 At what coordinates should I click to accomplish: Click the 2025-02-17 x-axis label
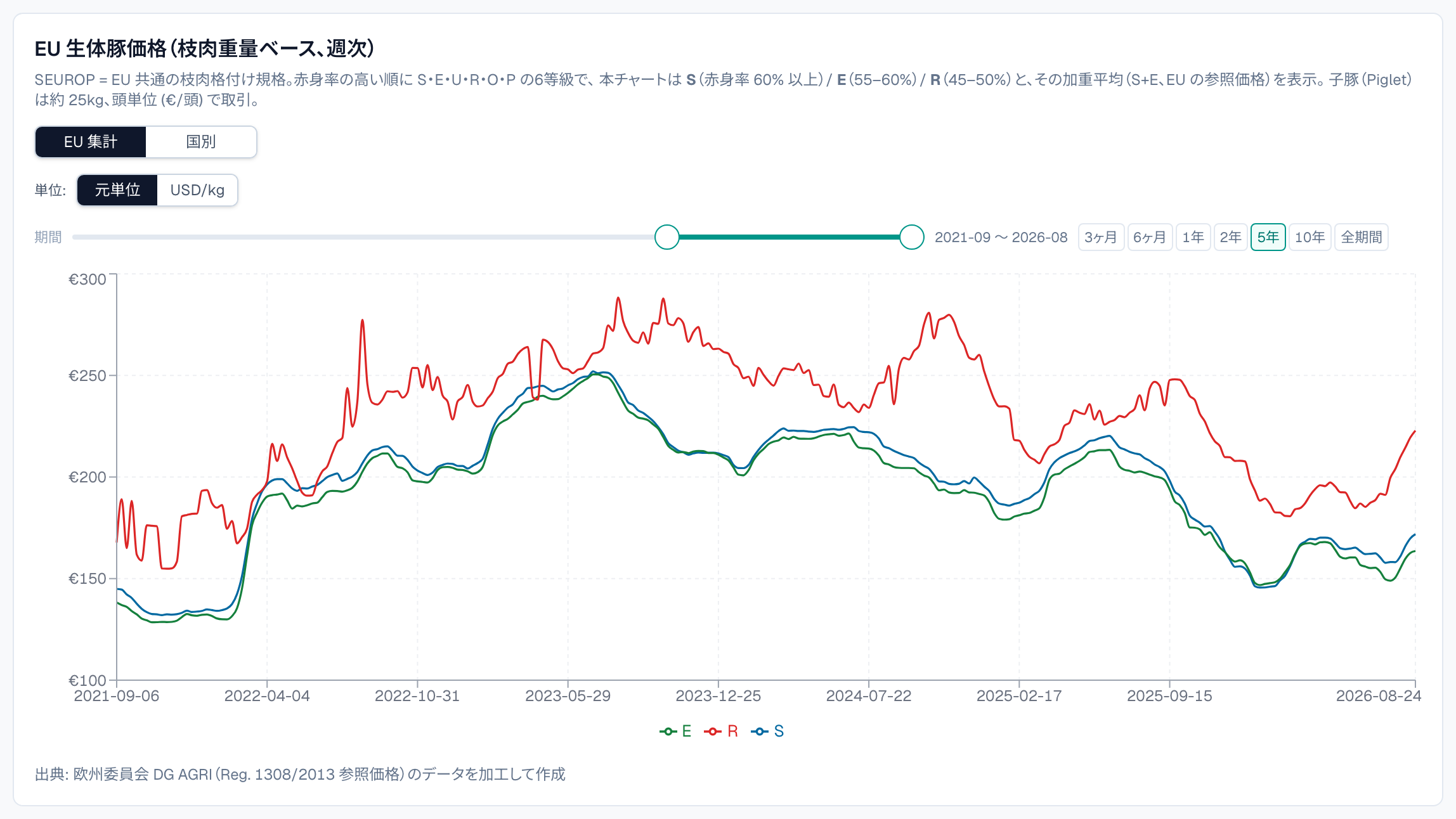pos(1019,696)
